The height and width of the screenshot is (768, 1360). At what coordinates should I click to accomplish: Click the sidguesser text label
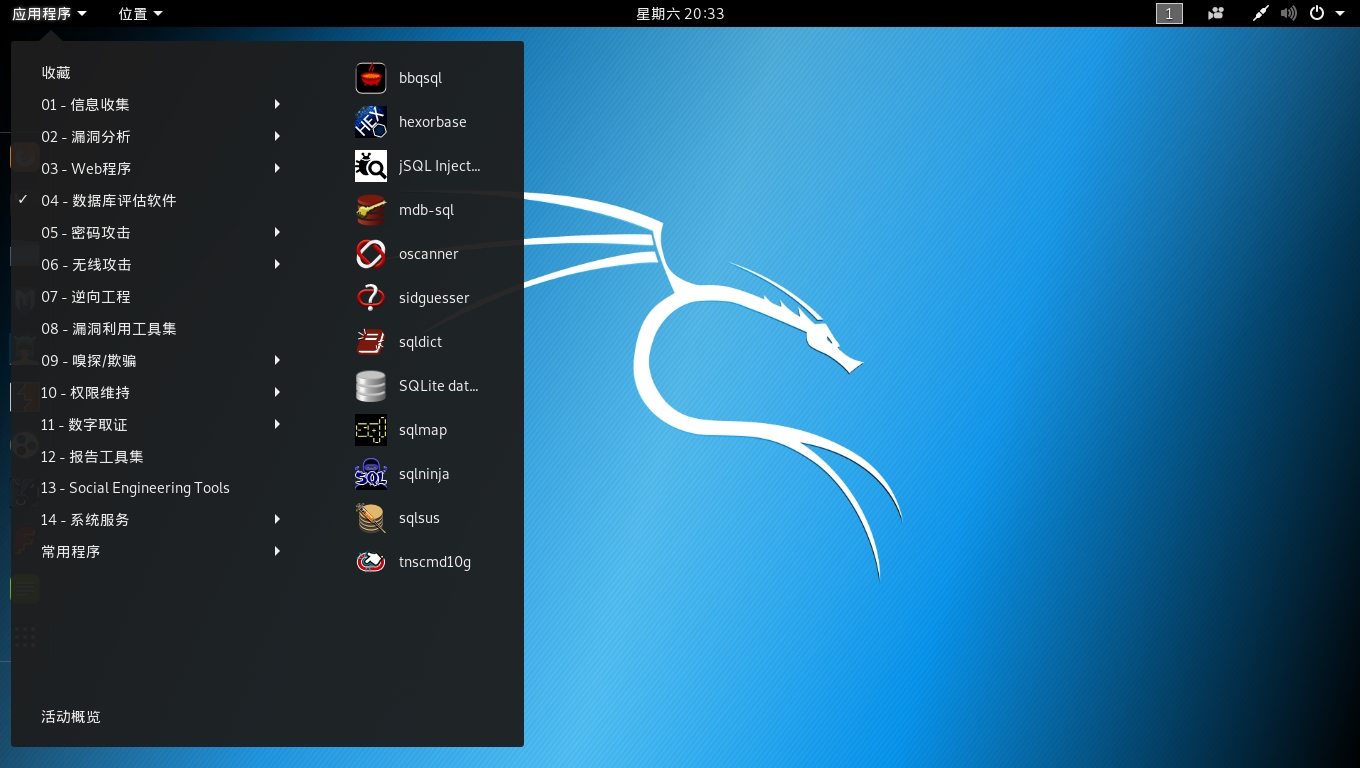click(434, 298)
